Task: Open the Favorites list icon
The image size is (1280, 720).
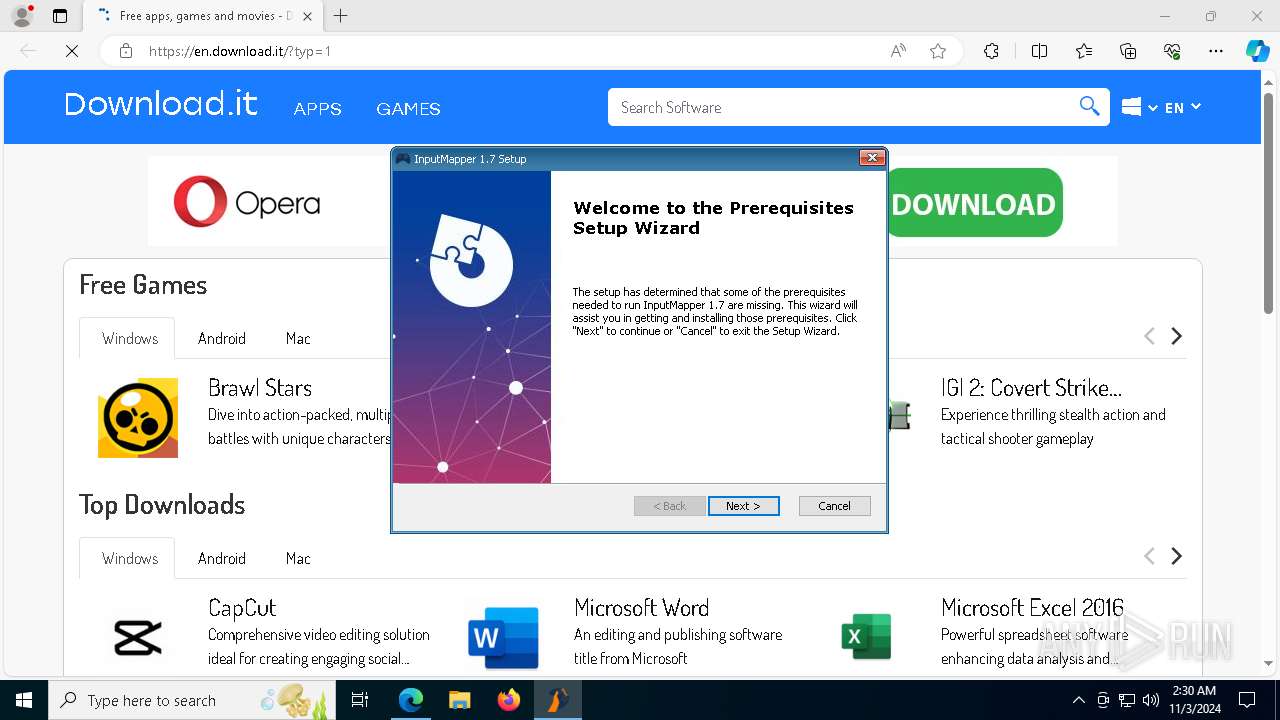Action: pyautogui.click(x=1084, y=51)
